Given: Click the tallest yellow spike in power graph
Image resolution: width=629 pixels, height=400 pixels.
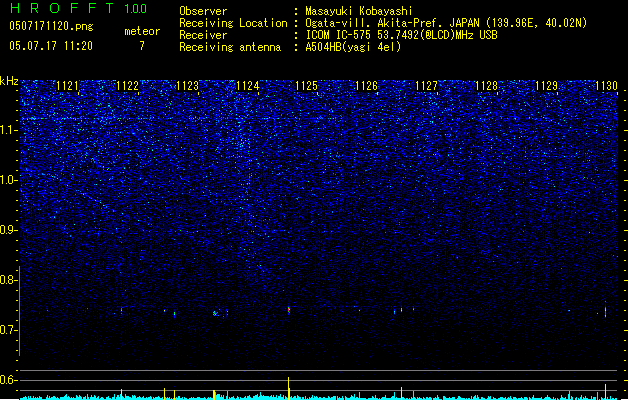Looking at the screenshot, I should point(288,388).
